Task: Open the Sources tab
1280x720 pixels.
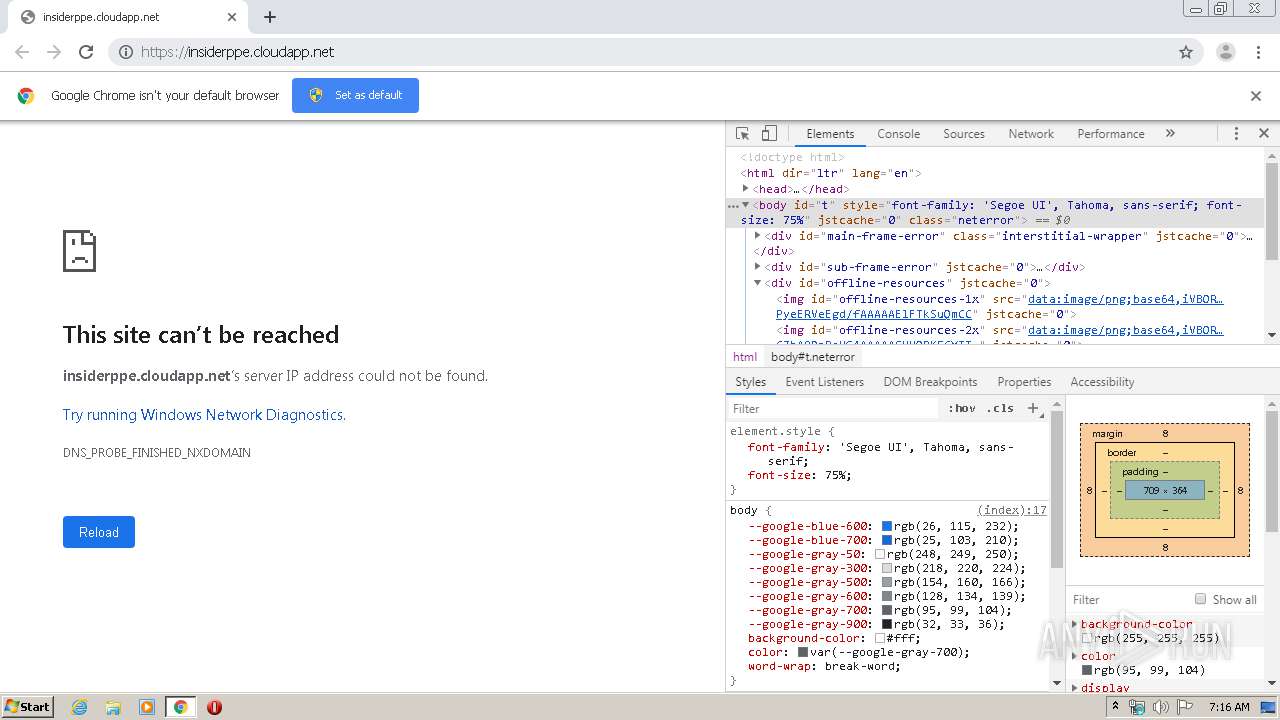Action: tap(964, 134)
